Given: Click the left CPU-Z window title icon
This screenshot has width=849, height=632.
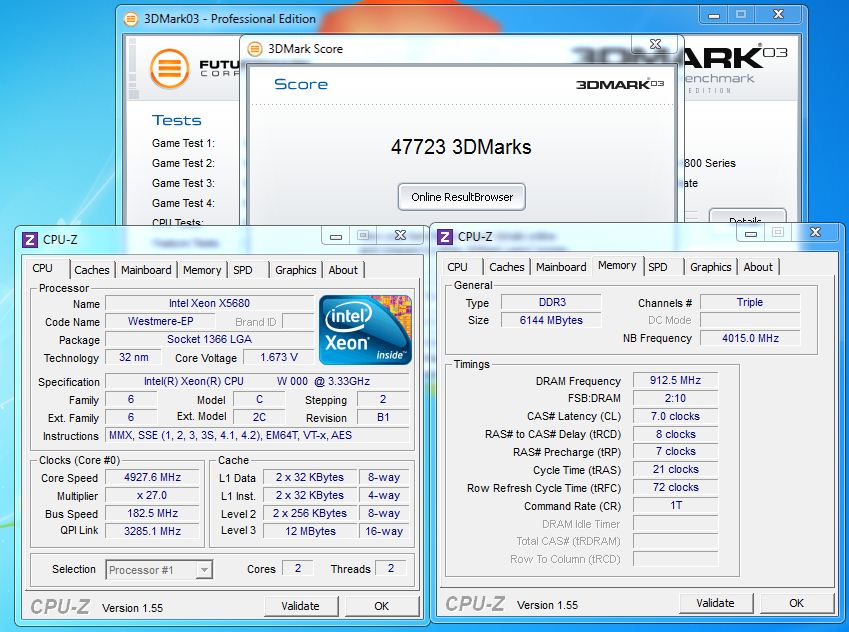Looking at the screenshot, I should click(x=30, y=240).
